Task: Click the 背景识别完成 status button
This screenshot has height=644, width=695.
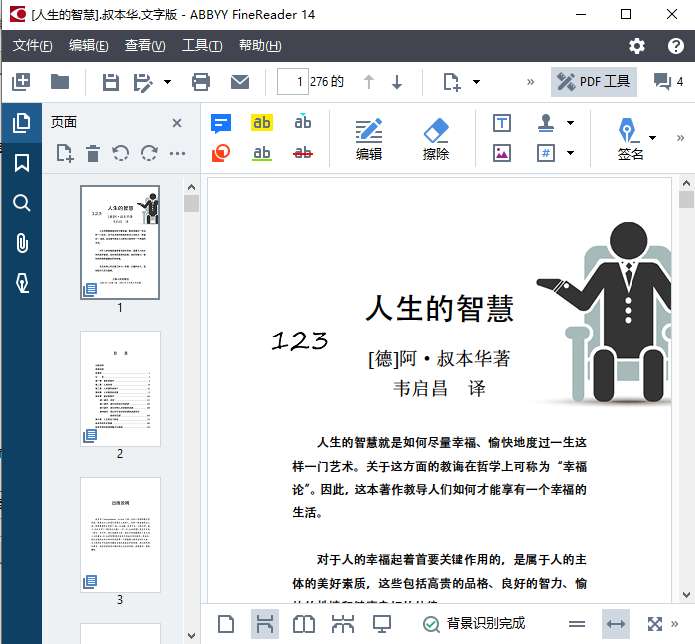Action: point(474,624)
